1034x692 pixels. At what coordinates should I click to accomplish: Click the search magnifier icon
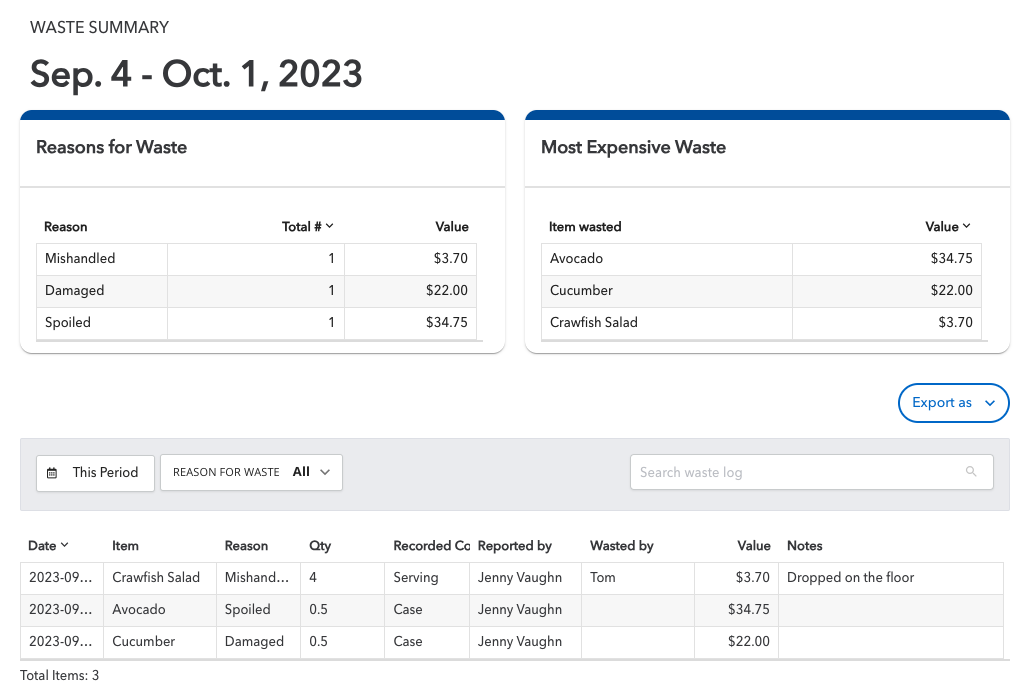tap(970, 471)
